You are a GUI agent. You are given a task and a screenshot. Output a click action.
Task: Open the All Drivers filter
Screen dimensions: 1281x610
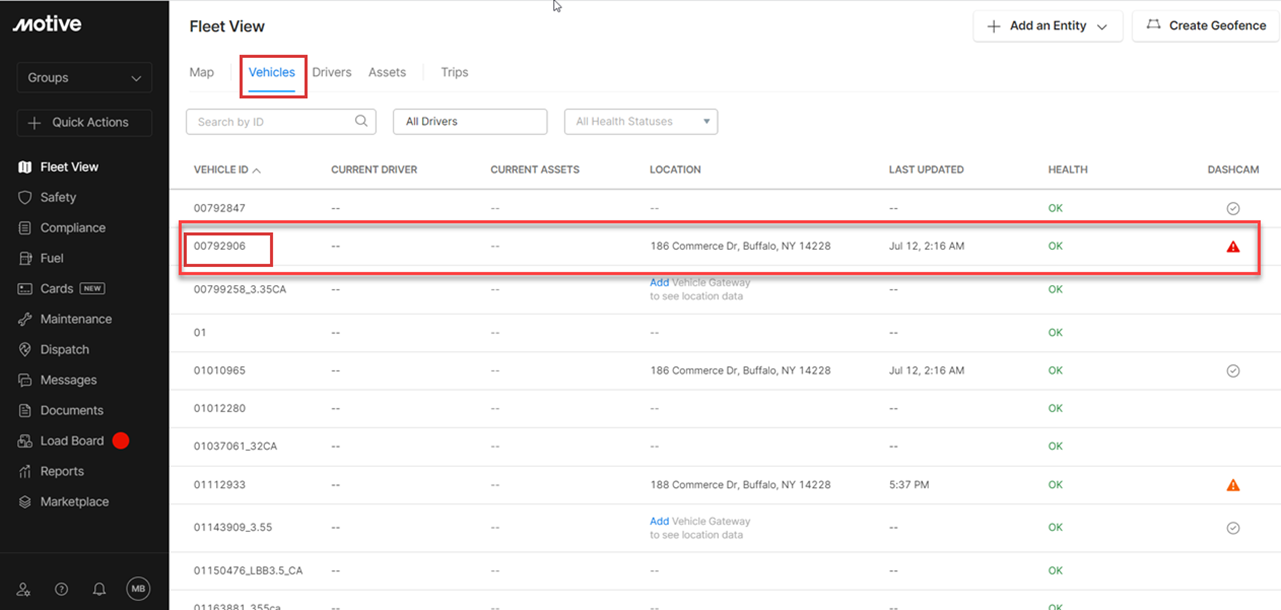click(x=470, y=122)
